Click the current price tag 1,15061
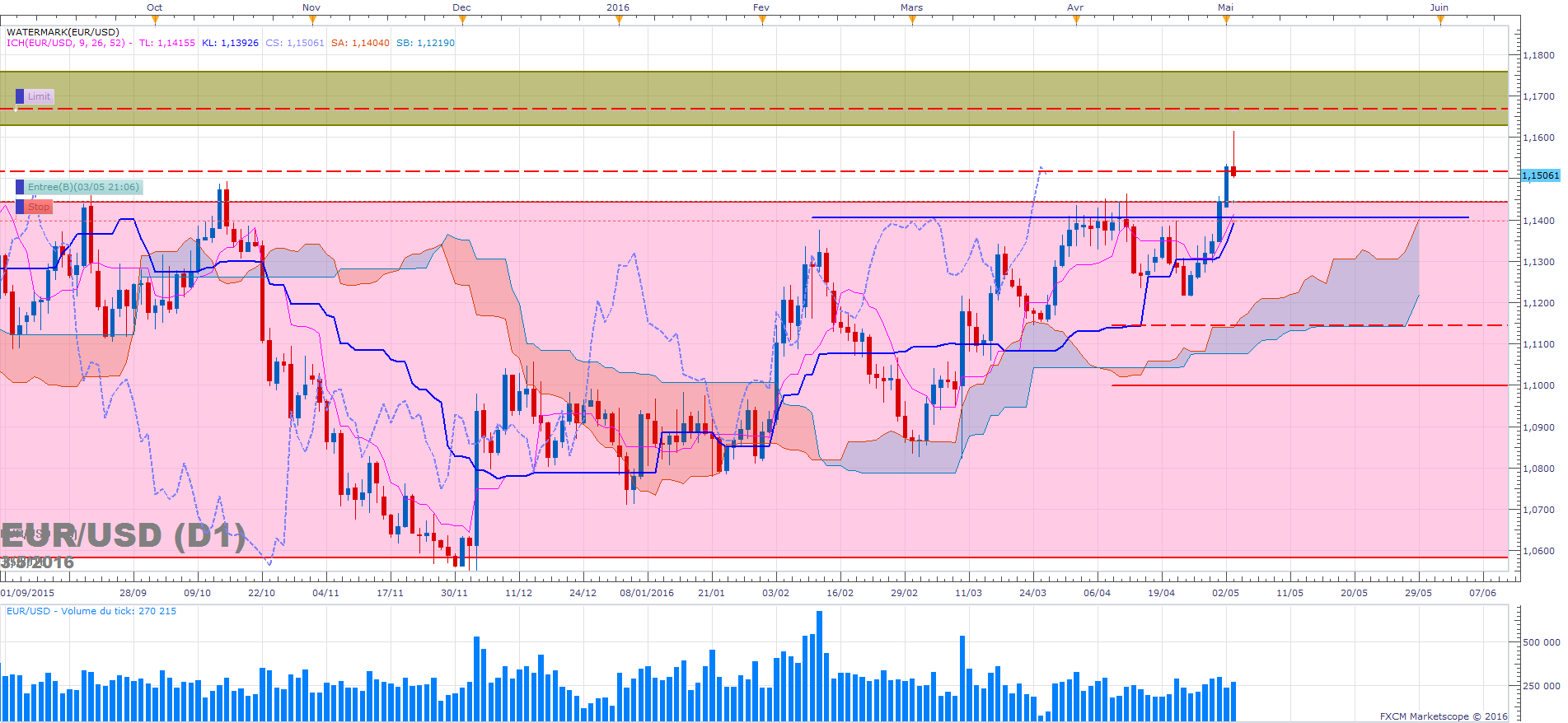The image size is (1568, 723). [x=1539, y=175]
